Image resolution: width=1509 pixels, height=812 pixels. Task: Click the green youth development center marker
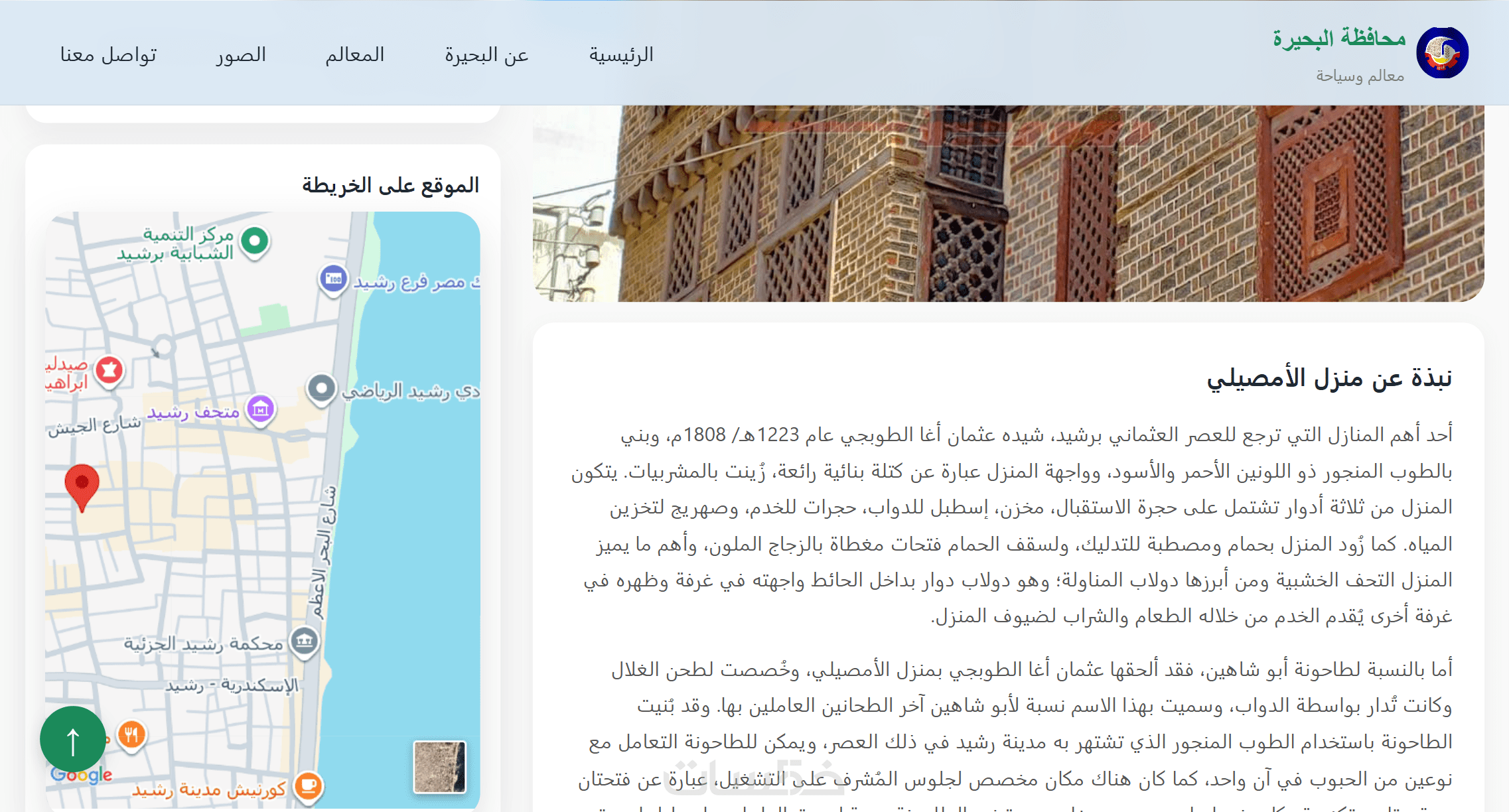(255, 240)
